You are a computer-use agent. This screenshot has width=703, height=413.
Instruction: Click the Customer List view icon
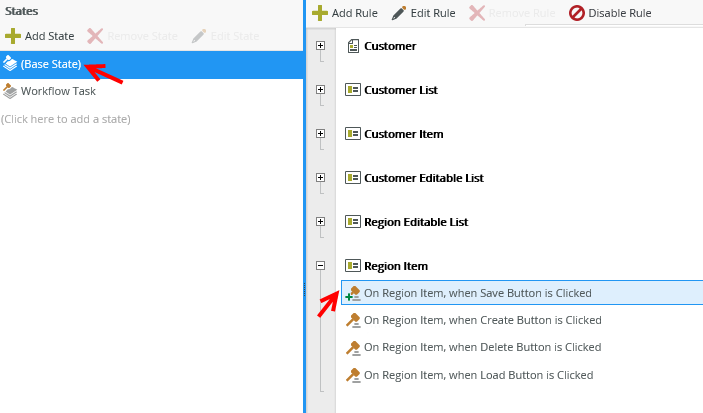pos(353,90)
